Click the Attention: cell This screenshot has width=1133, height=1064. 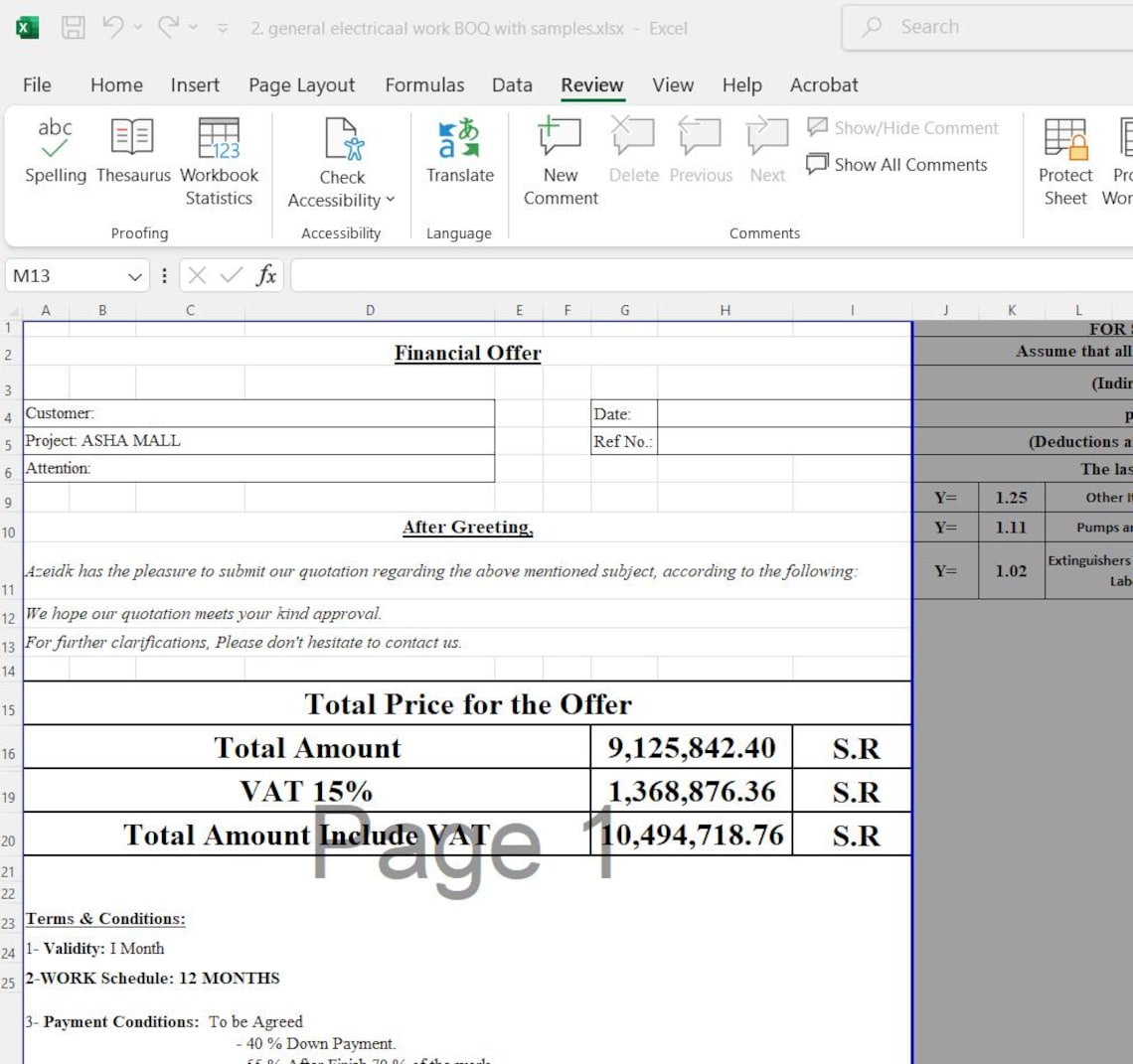[258, 468]
